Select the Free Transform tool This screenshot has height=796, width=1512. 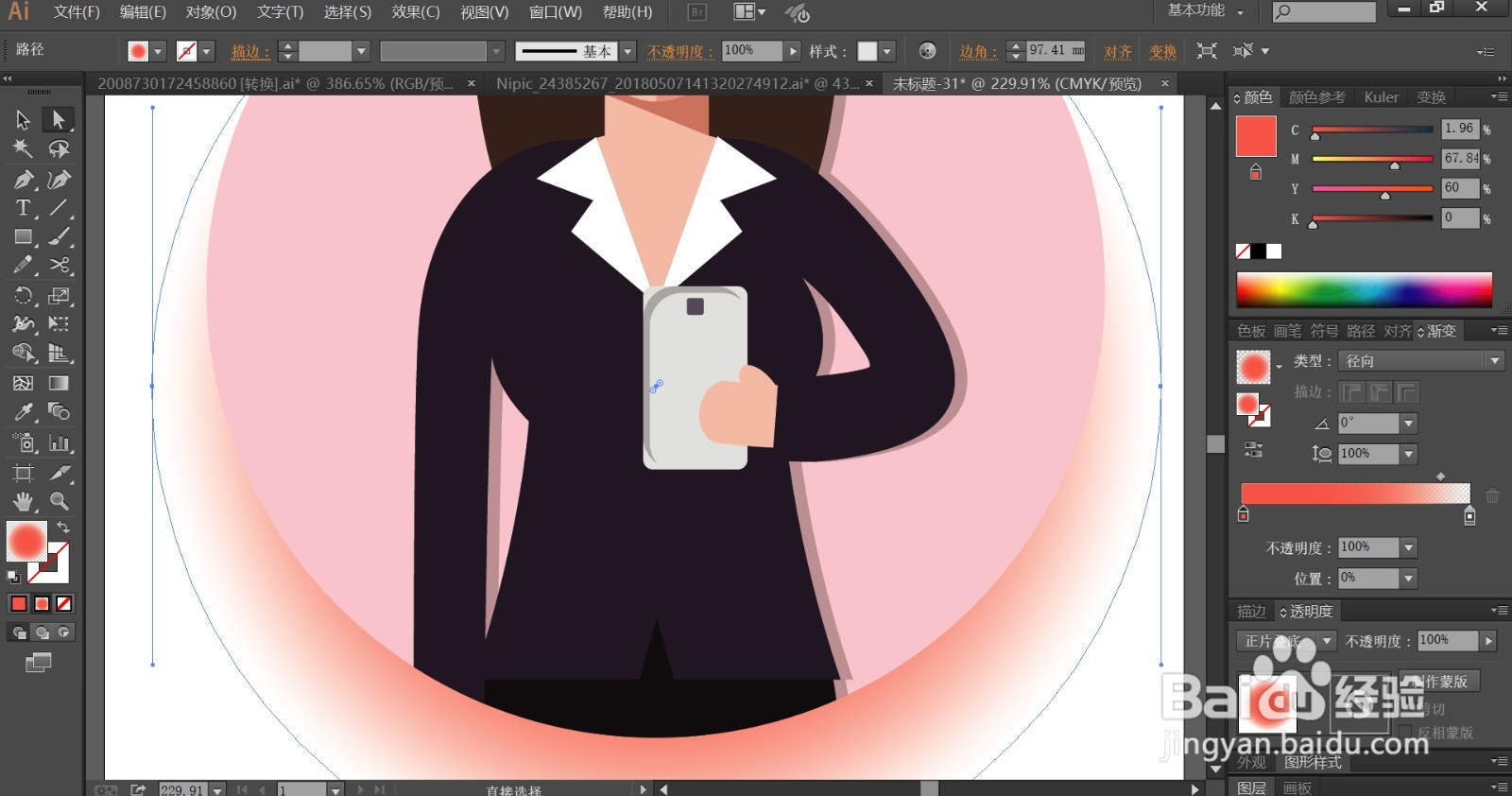(59, 324)
